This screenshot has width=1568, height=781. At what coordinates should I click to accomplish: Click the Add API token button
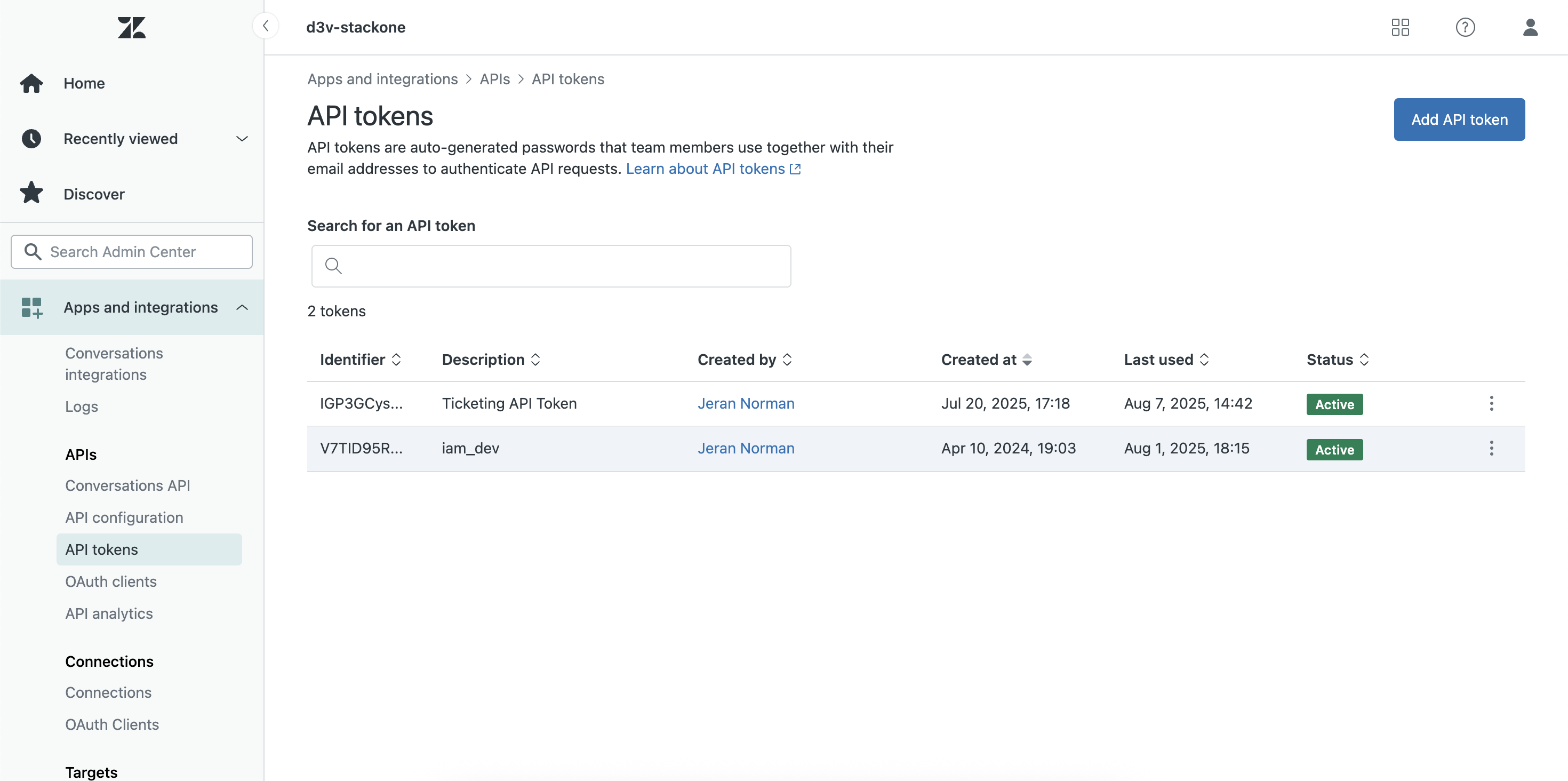[x=1459, y=119]
